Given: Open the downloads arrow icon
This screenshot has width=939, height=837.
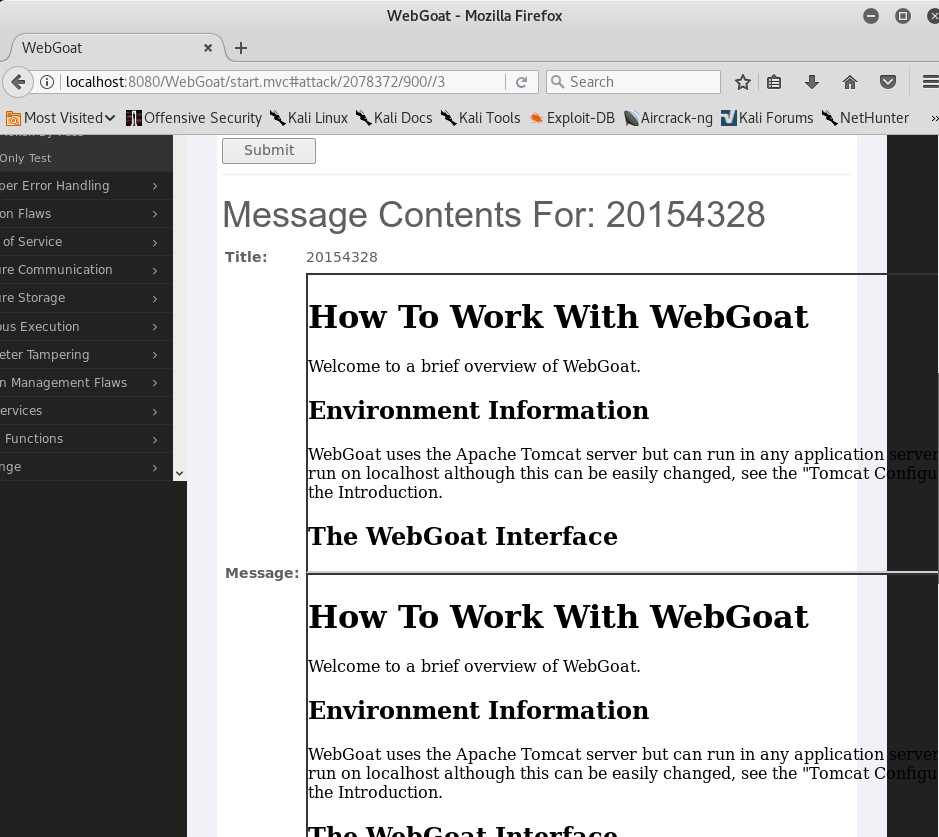Looking at the screenshot, I should point(811,82).
